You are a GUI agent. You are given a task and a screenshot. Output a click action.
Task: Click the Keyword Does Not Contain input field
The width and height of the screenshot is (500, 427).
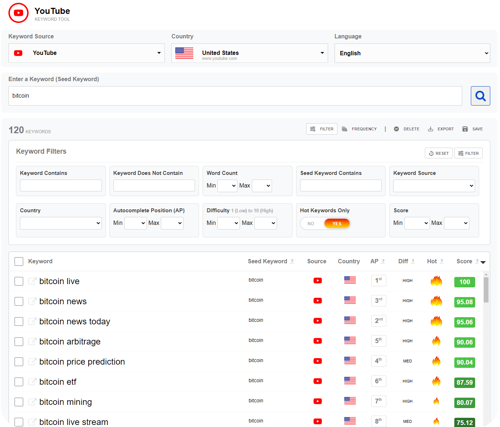(154, 186)
